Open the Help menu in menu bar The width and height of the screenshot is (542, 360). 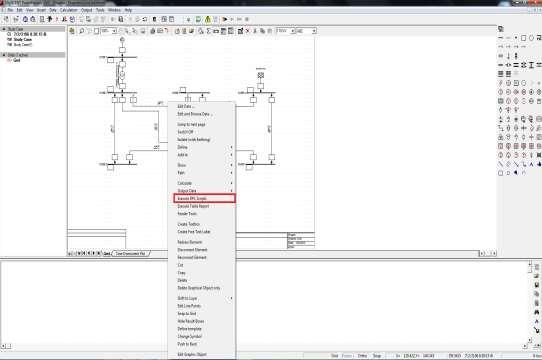coord(128,10)
